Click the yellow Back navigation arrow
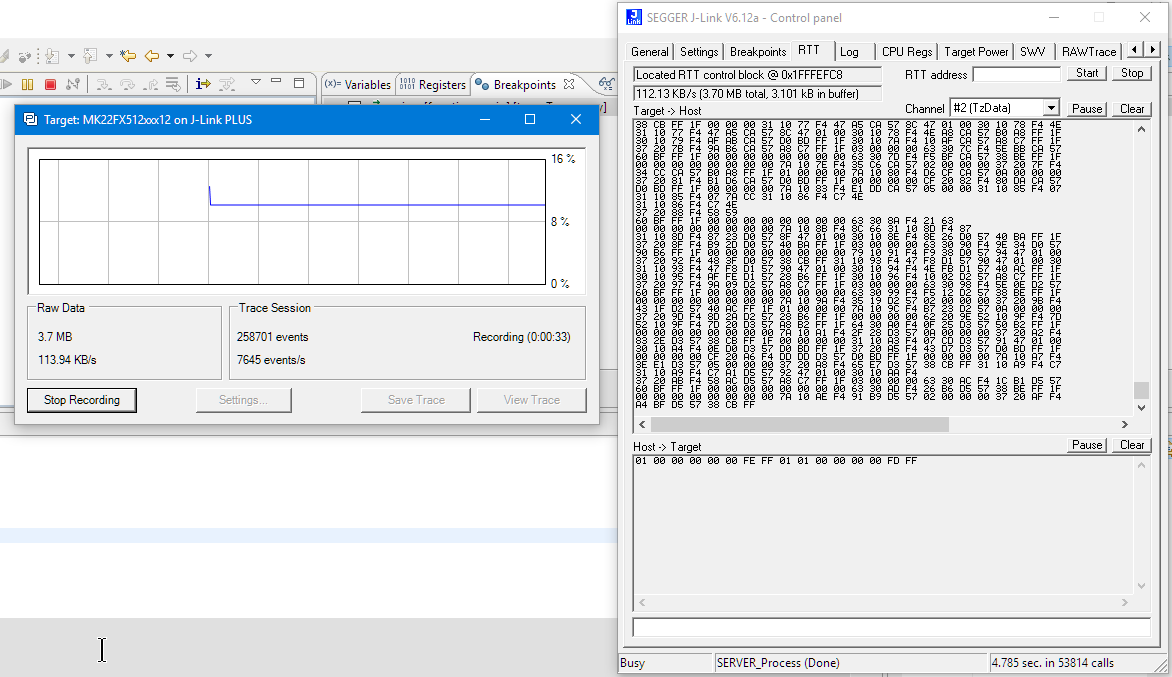The height and width of the screenshot is (677, 1172). click(x=152, y=56)
